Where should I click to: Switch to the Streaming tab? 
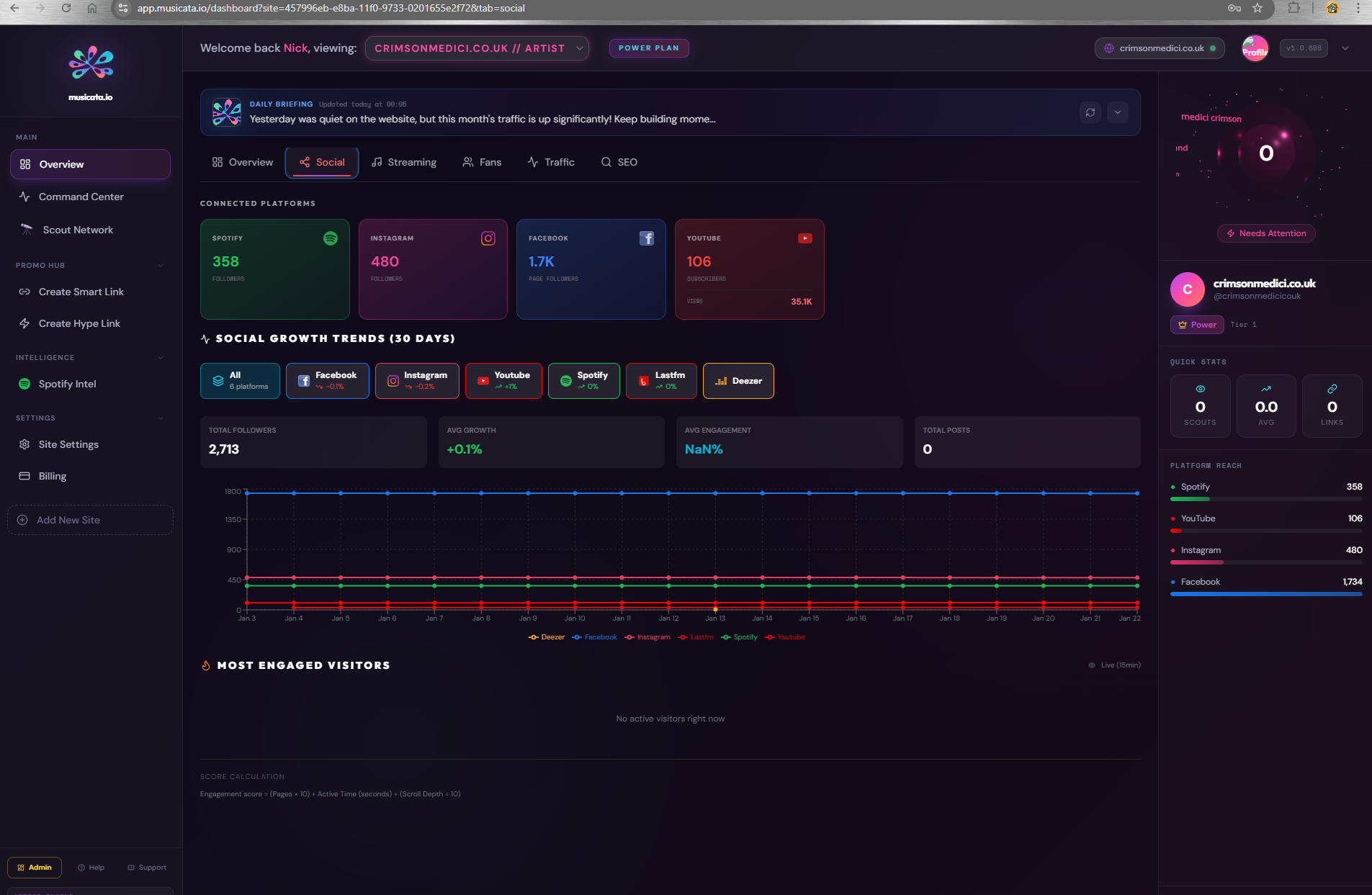click(404, 162)
